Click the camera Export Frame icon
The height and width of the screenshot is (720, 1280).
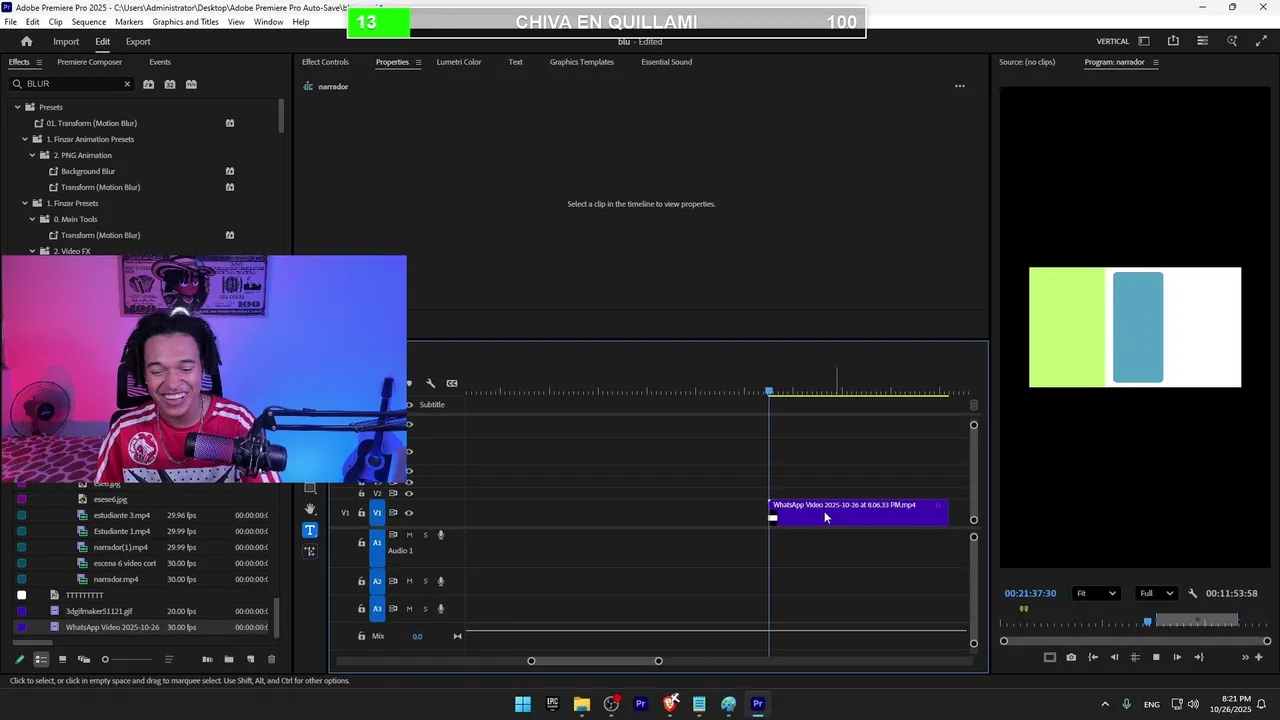click(1071, 657)
